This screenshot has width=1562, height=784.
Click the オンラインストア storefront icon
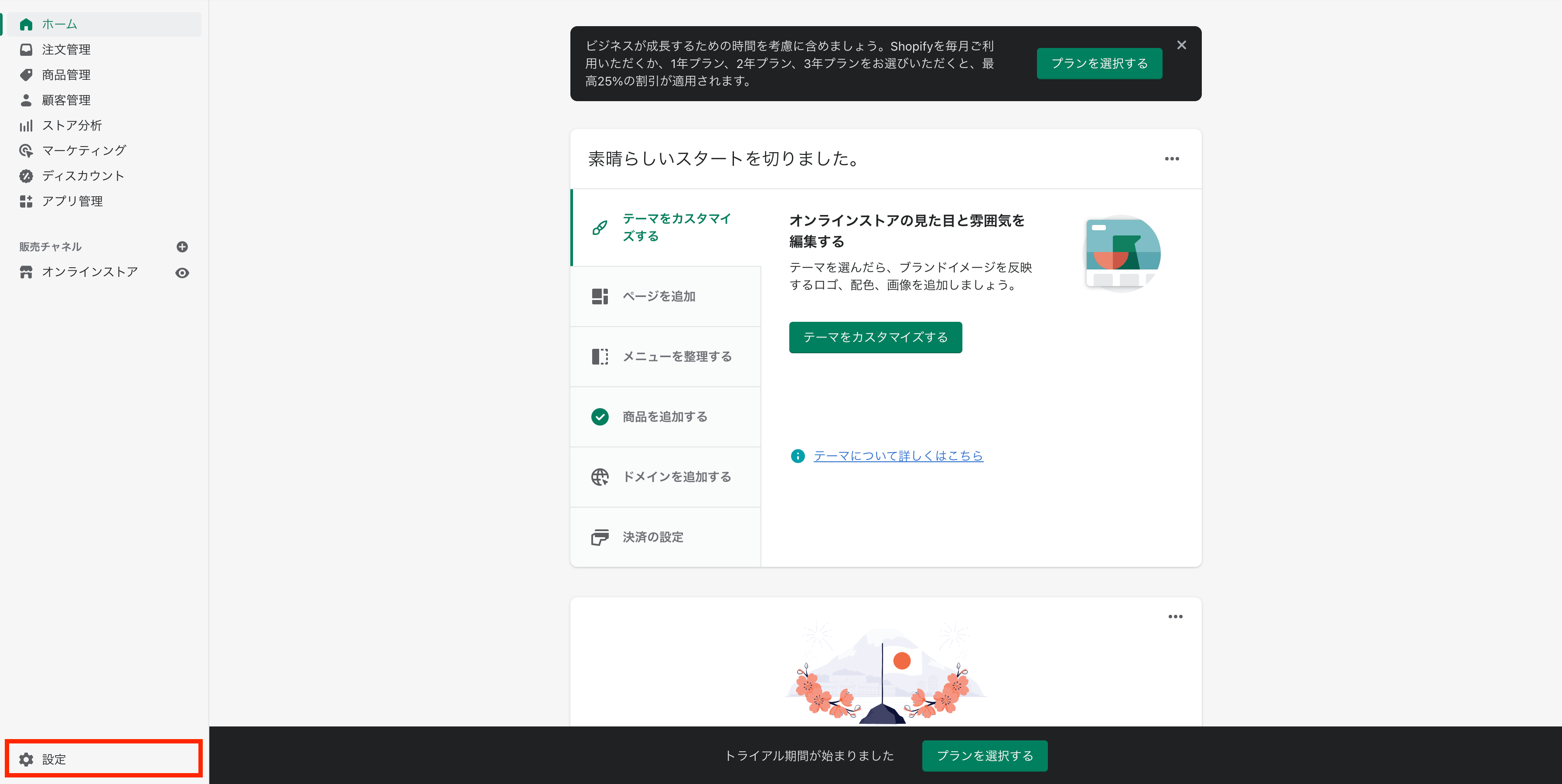click(26, 272)
